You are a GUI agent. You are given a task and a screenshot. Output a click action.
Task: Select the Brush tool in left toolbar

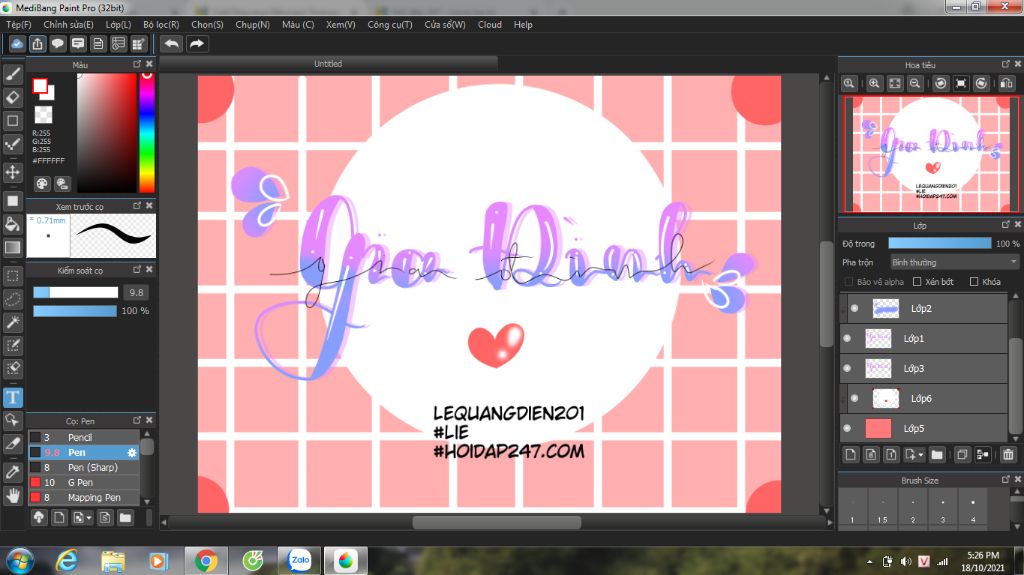tap(12, 74)
